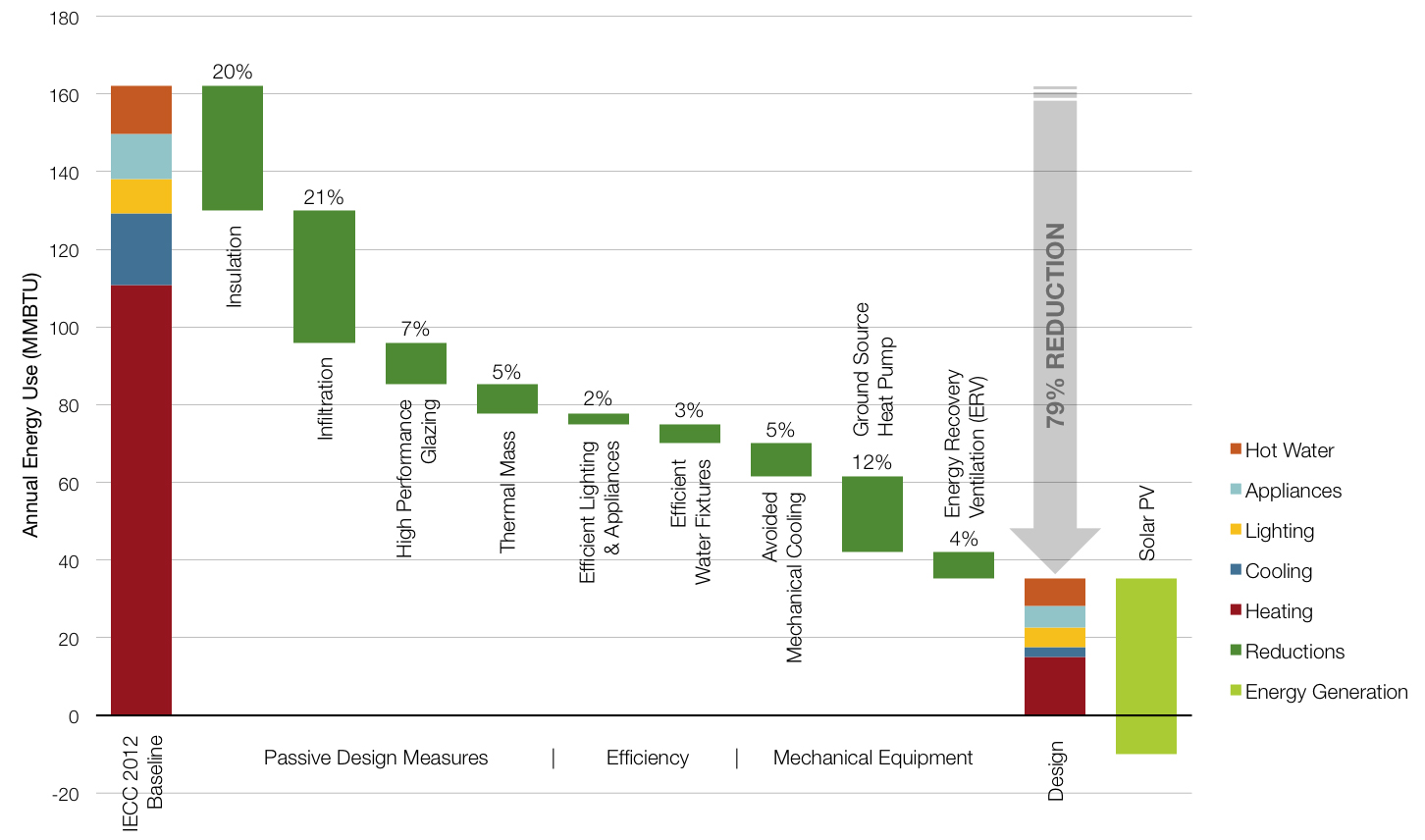1425x840 pixels.
Task: Click the Annual Energy Use axis title
Action: point(30,404)
